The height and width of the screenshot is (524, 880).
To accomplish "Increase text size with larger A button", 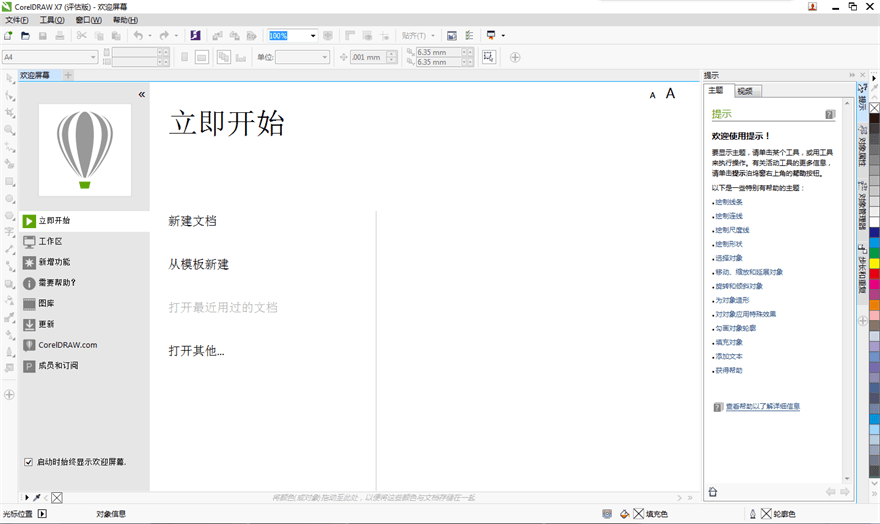I will tap(671, 93).
